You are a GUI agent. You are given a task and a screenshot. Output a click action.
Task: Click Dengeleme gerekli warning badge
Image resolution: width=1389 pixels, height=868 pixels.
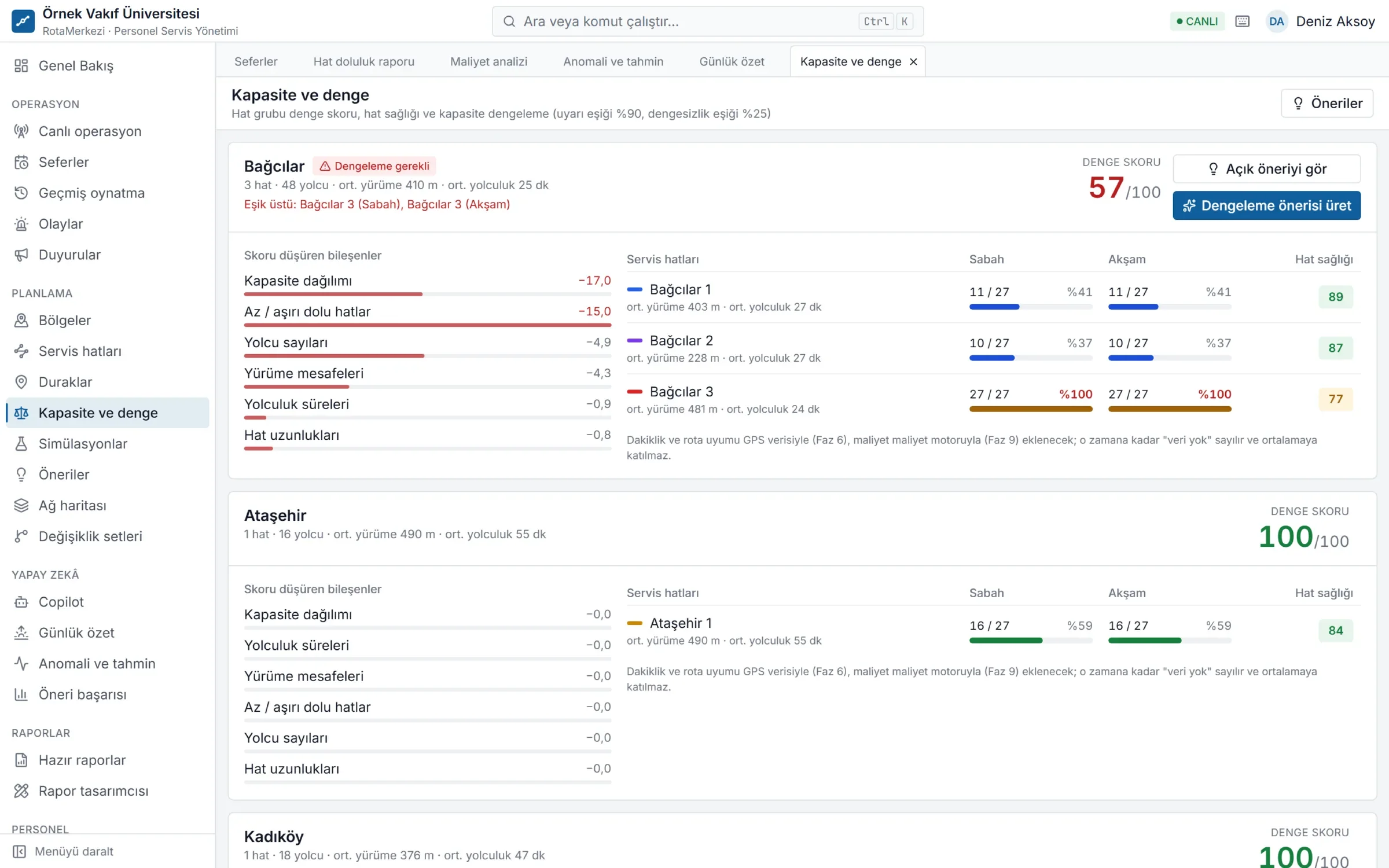click(x=374, y=166)
